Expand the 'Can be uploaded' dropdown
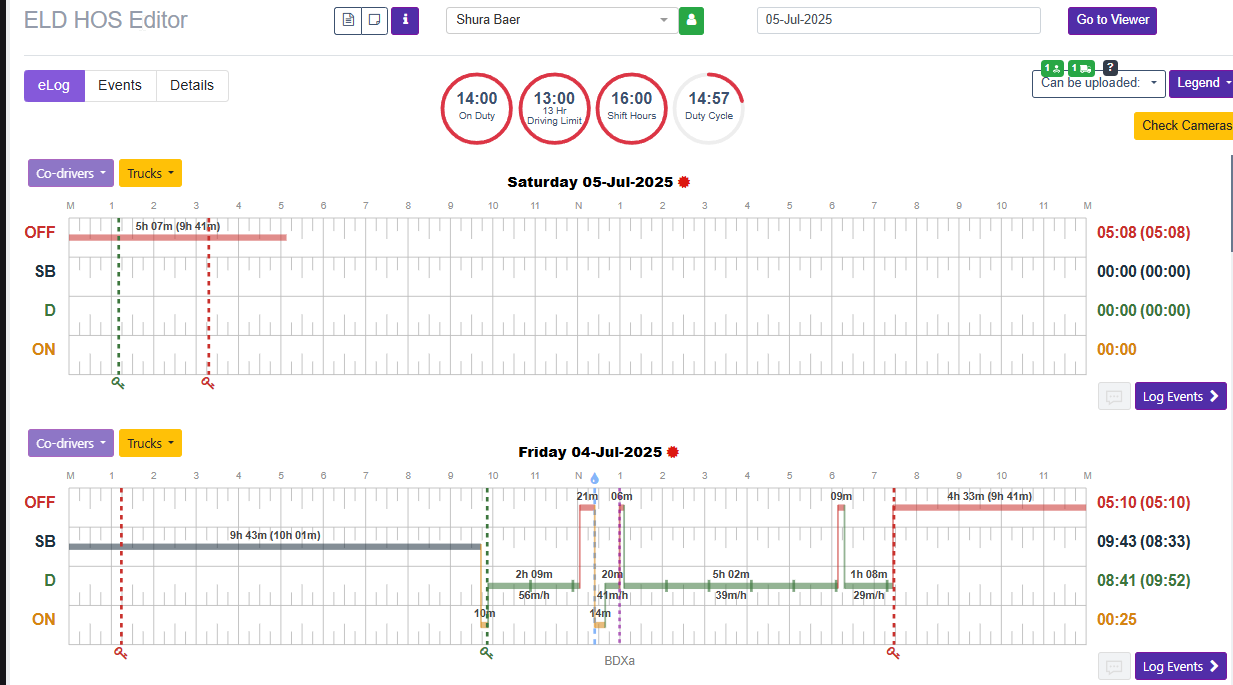 (x=1099, y=83)
